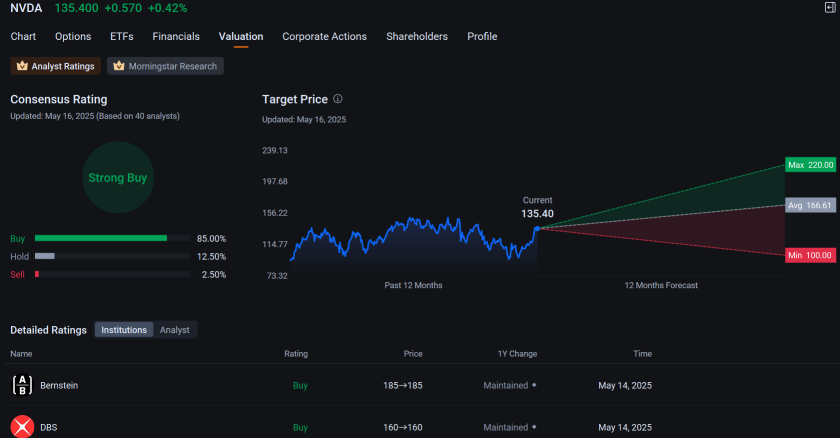Switch to Morningstar Research
840x438 pixels.
(x=166, y=66)
